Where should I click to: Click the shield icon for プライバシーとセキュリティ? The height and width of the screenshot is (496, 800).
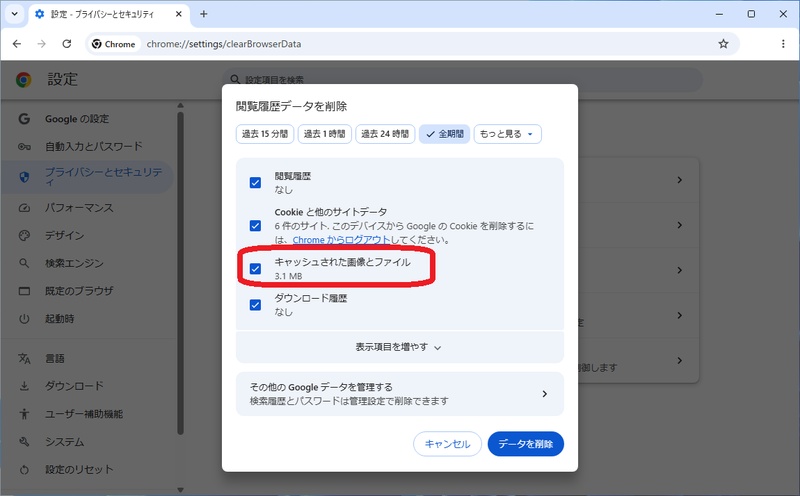(x=24, y=177)
